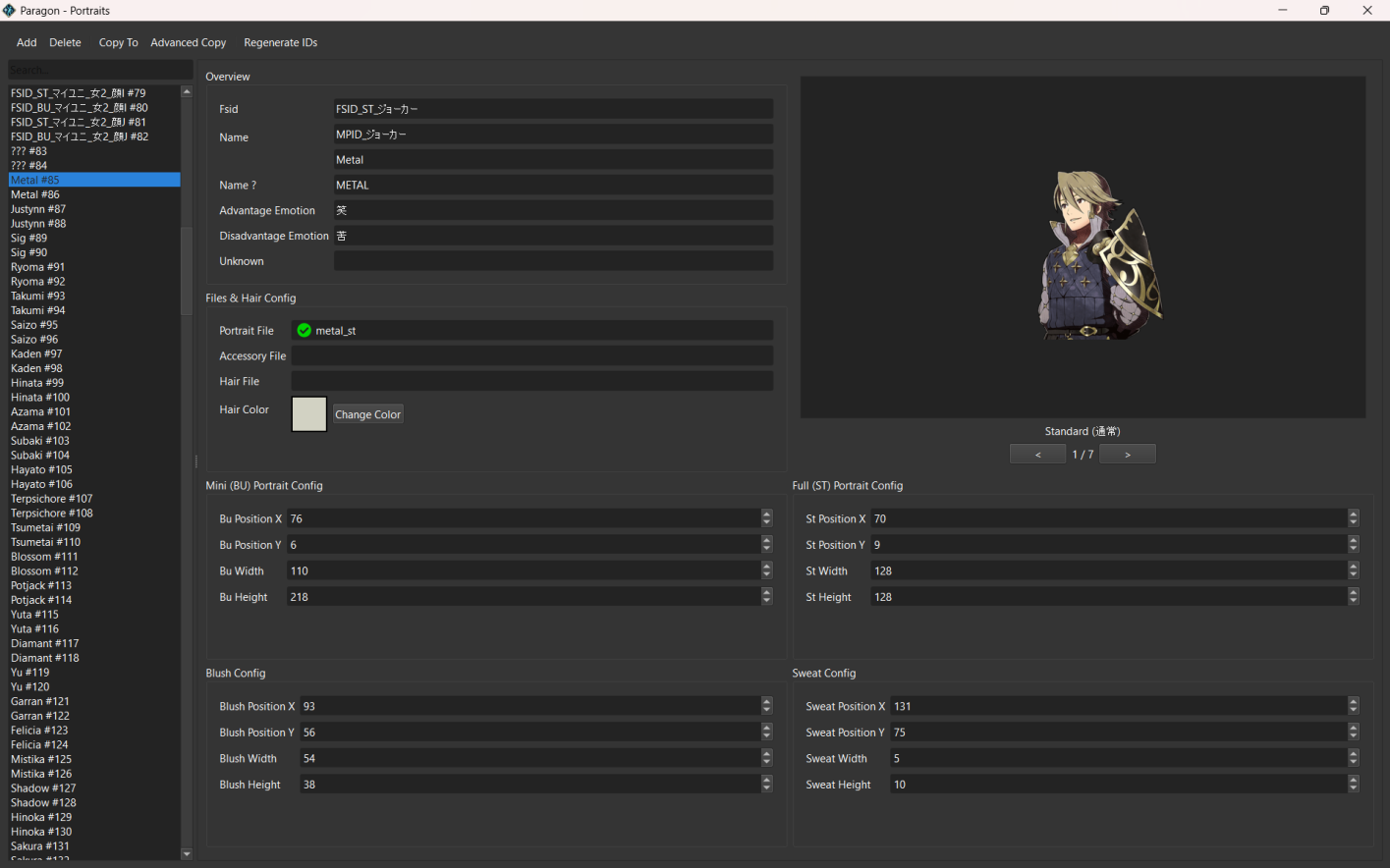Decrease the Sweat Position Y value
This screenshot has height=868, width=1390.
pyautogui.click(x=1353, y=737)
